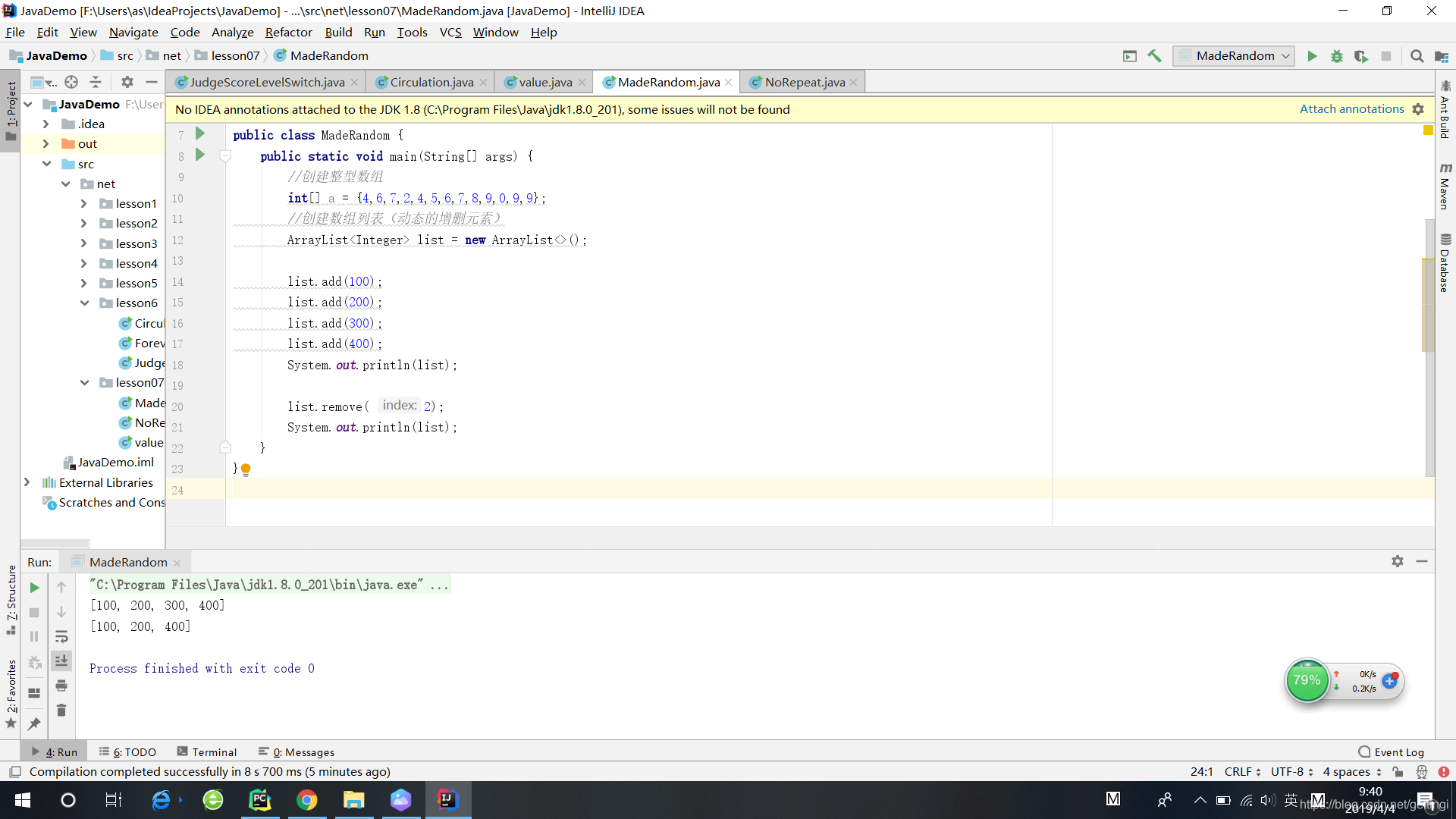
Task: Click the Build project hammer icon
Action: pyautogui.click(x=1154, y=56)
